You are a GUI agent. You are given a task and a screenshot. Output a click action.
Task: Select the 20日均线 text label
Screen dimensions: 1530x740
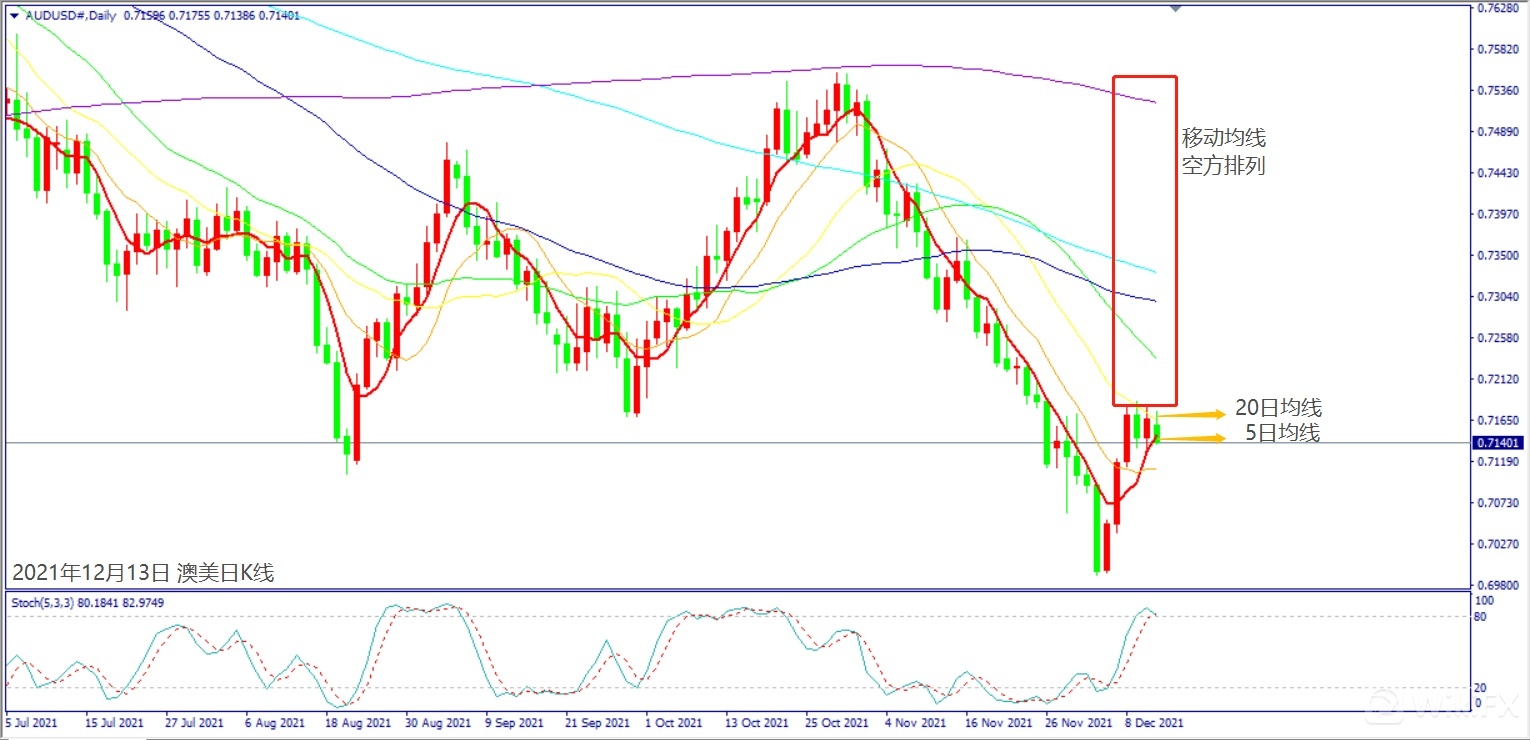point(1278,408)
